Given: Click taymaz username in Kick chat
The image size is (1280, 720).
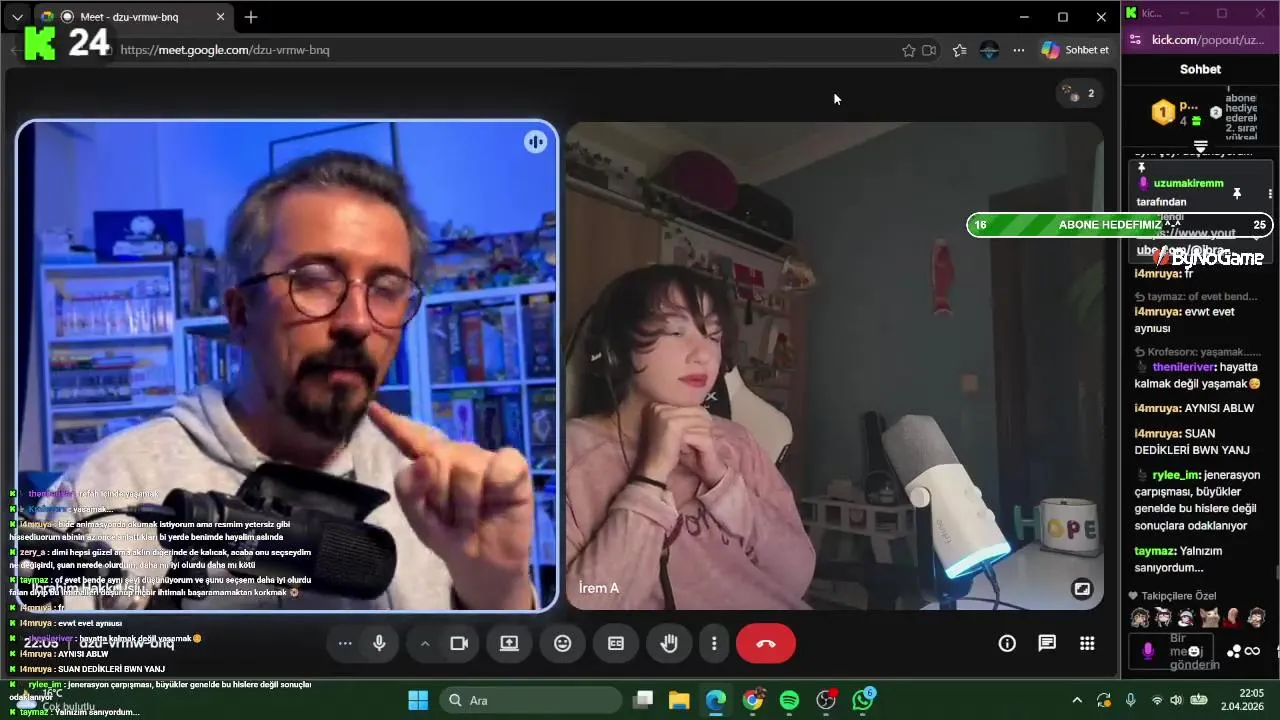Looking at the screenshot, I should (x=1153, y=551).
